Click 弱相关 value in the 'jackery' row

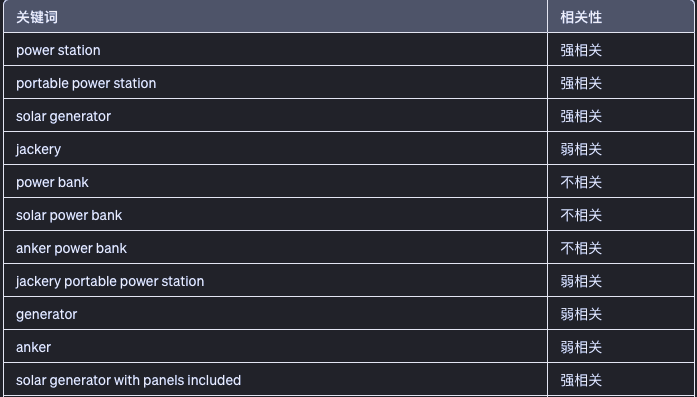581,149
